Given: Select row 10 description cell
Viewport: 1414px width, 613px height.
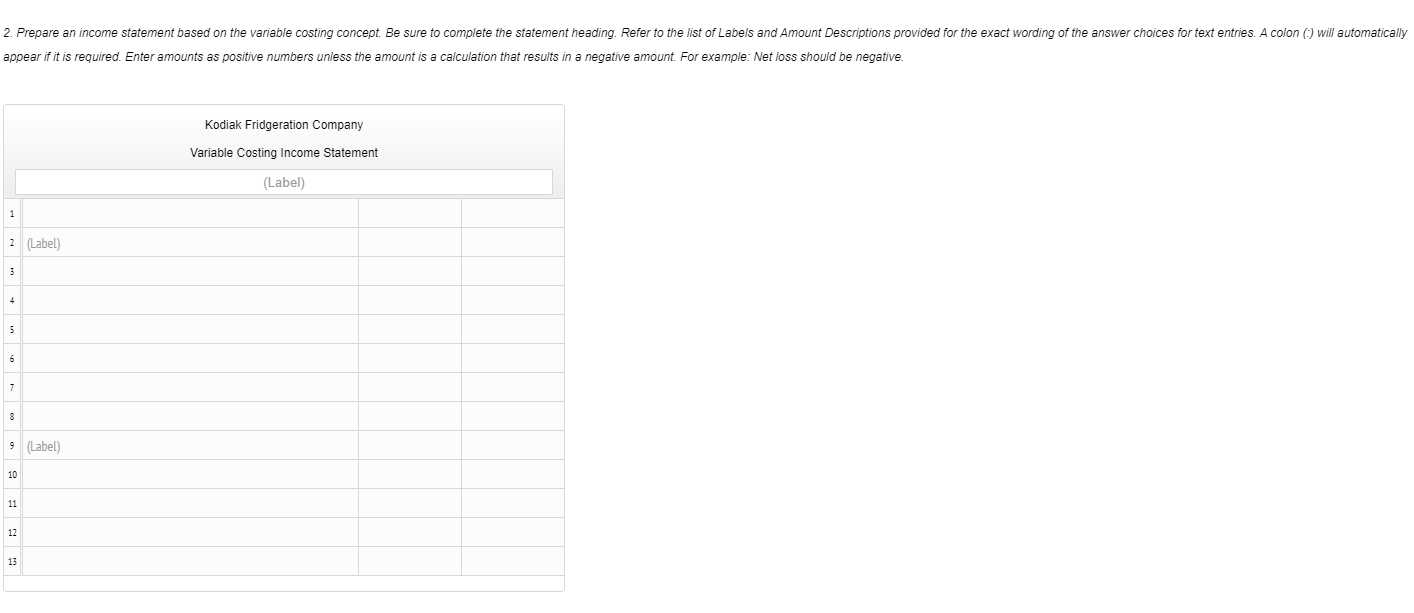Looking at the screenshot, I should point(190,474).
